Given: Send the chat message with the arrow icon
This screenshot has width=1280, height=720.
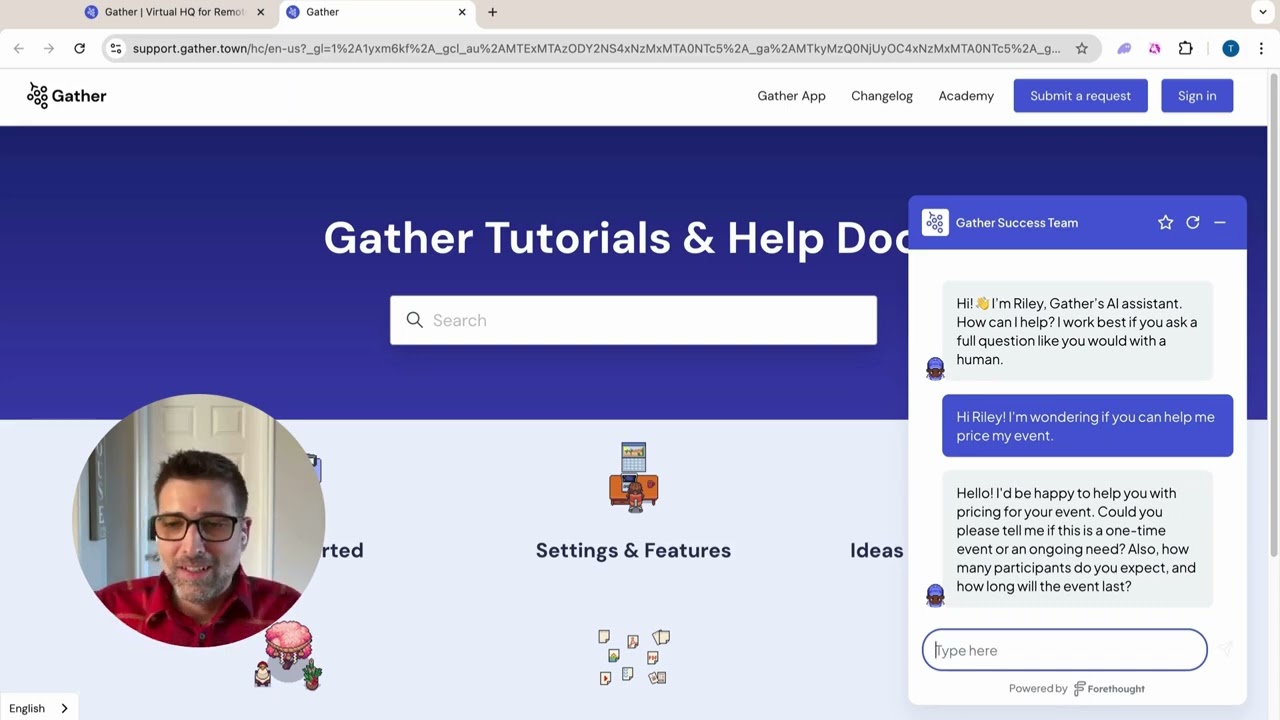Looking at the screenshot, I should click(x=1225, y=650).
